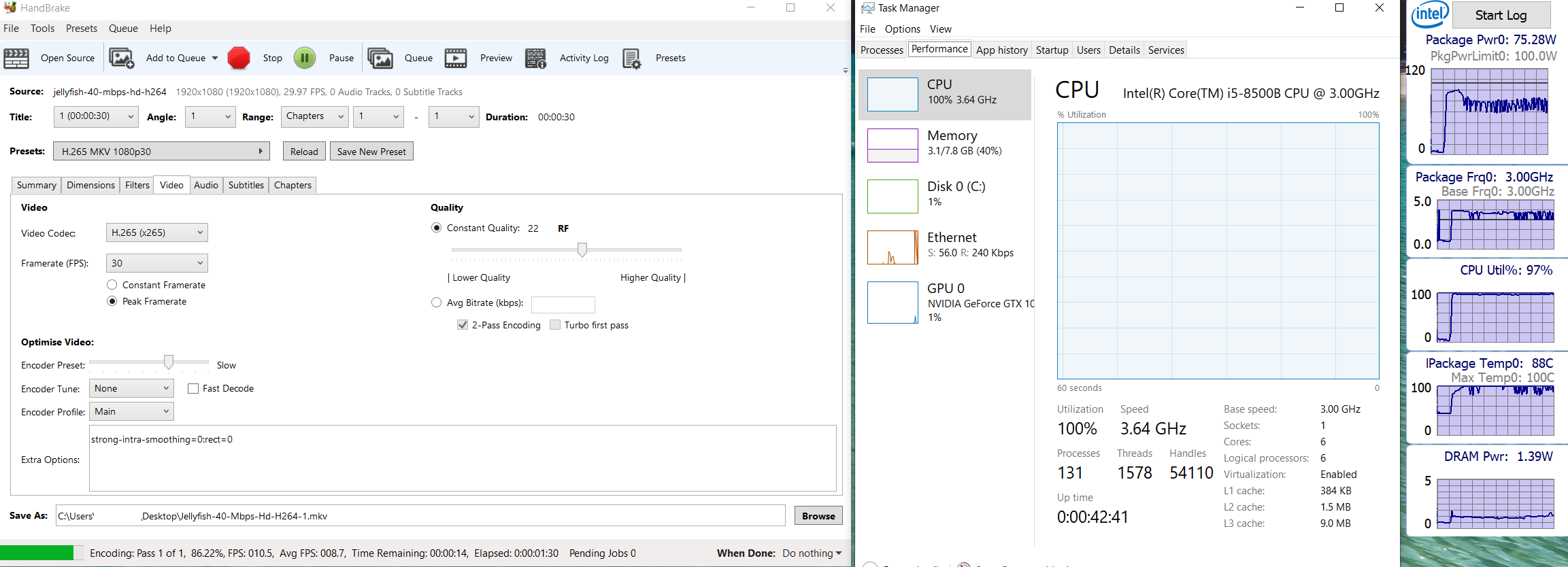Image resolution: width=1568 pixels, height=567 pixels.
Task: Switch to the Chapters tab
Action: [293, 185]
